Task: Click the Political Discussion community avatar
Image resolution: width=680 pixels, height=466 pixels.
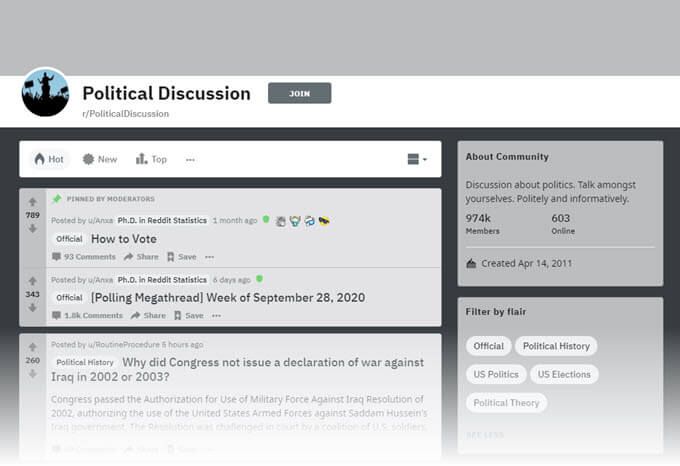Action: coord(46,92)
